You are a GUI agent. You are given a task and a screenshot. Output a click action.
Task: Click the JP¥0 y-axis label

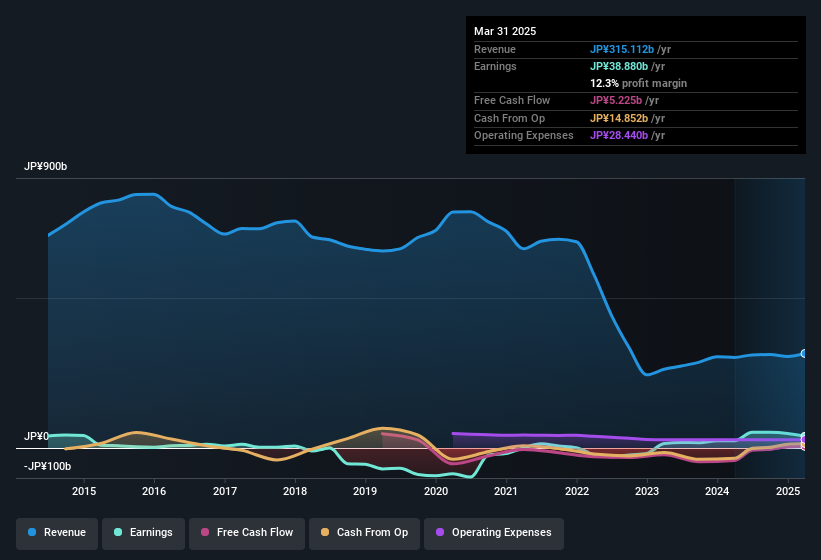(36, 436)
